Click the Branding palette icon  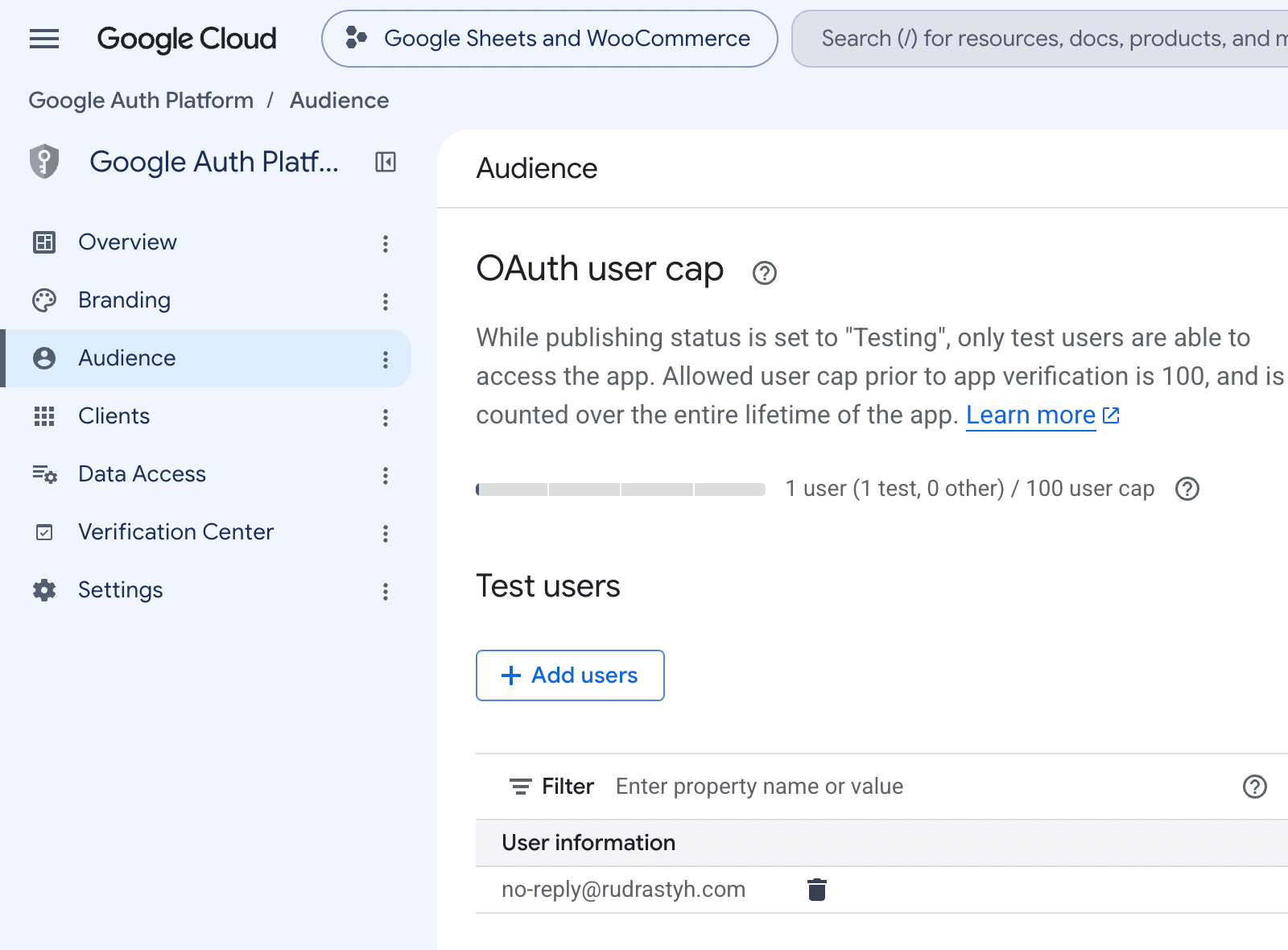[44, 300]
